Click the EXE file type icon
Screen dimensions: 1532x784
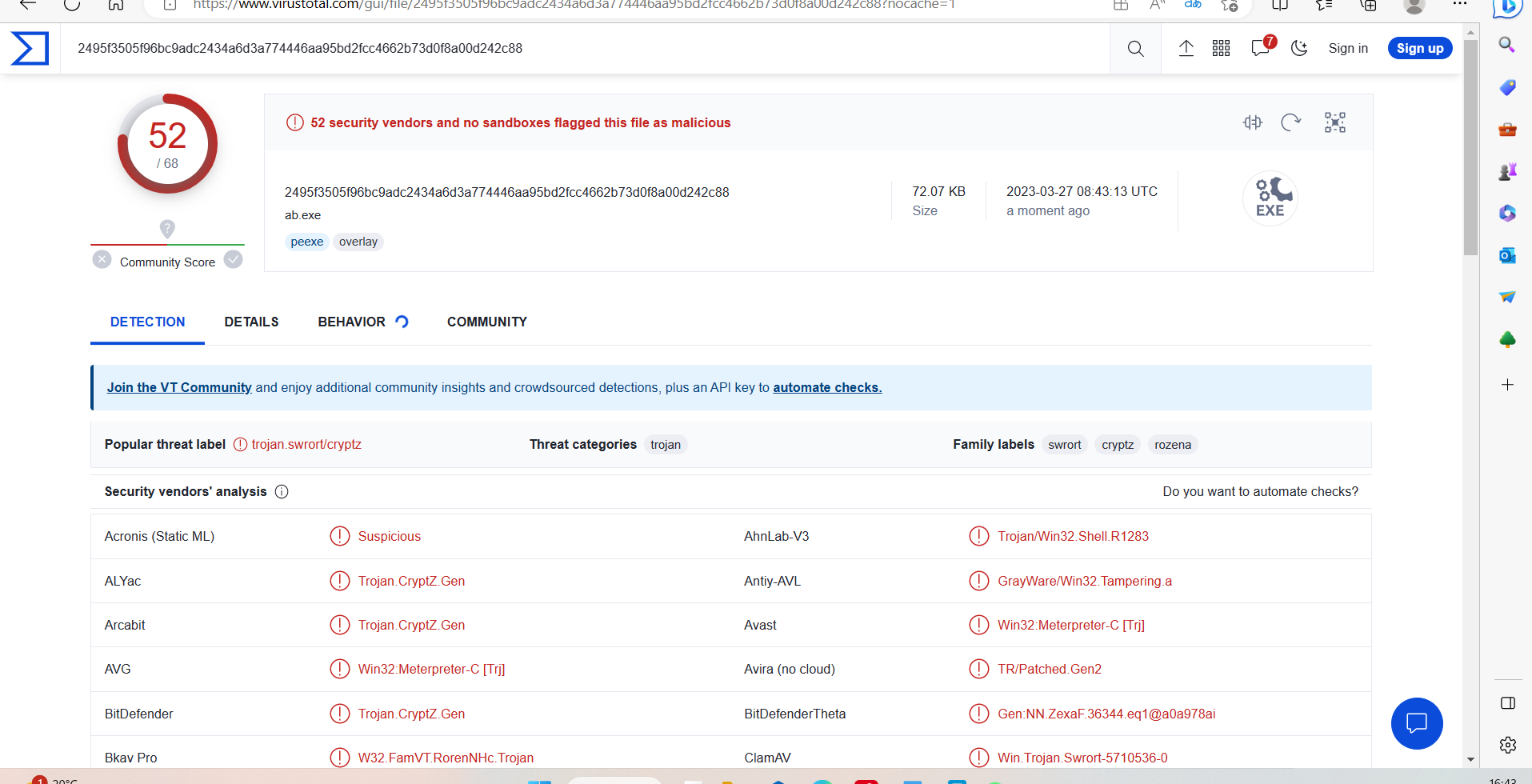pyautogui.click(x=1270, y=198)
